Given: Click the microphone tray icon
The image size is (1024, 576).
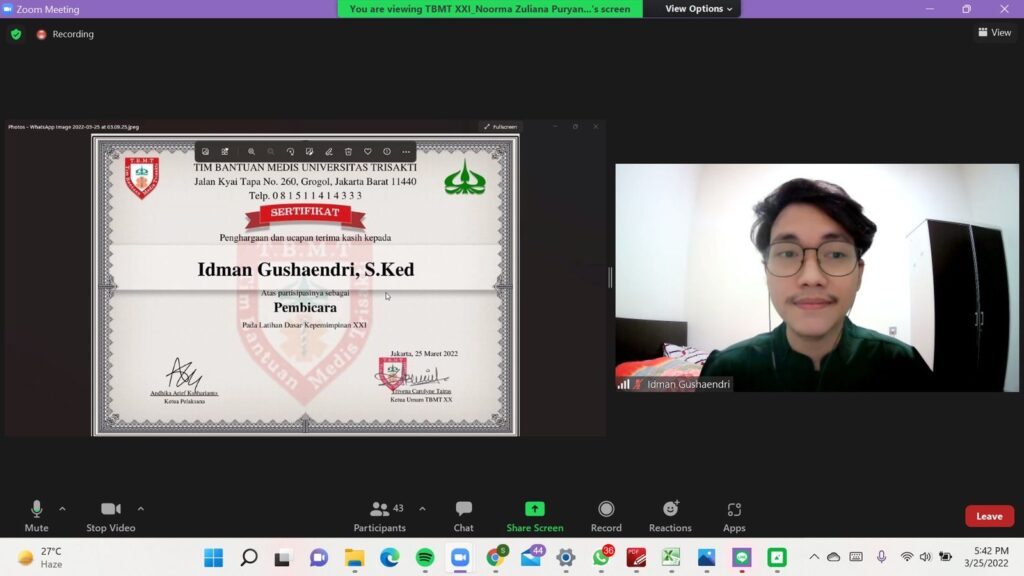Looking at the screenshot, I should (x=882, y=557).
